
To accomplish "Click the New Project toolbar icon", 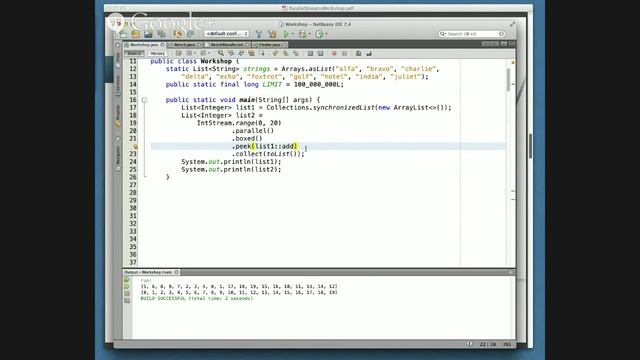I will 136,34.
